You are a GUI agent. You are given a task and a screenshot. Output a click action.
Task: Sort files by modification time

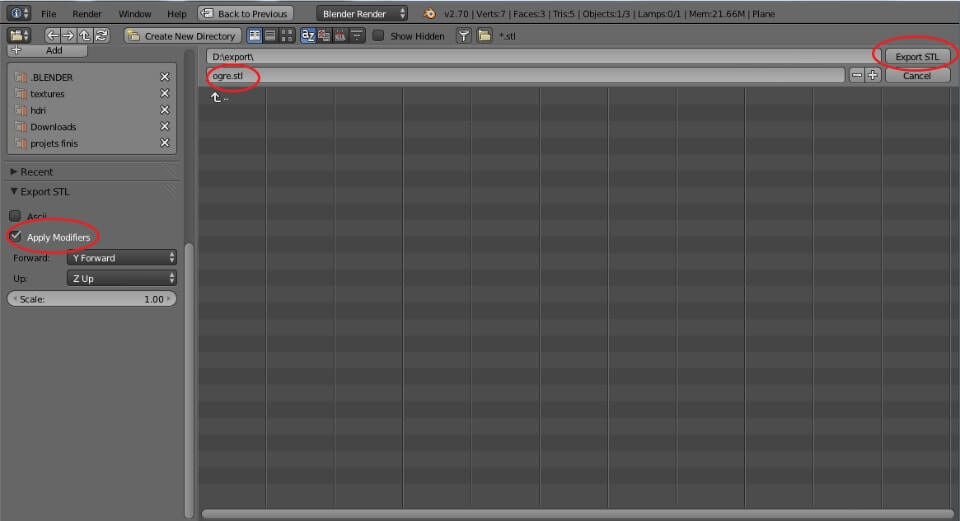[340, 36]
